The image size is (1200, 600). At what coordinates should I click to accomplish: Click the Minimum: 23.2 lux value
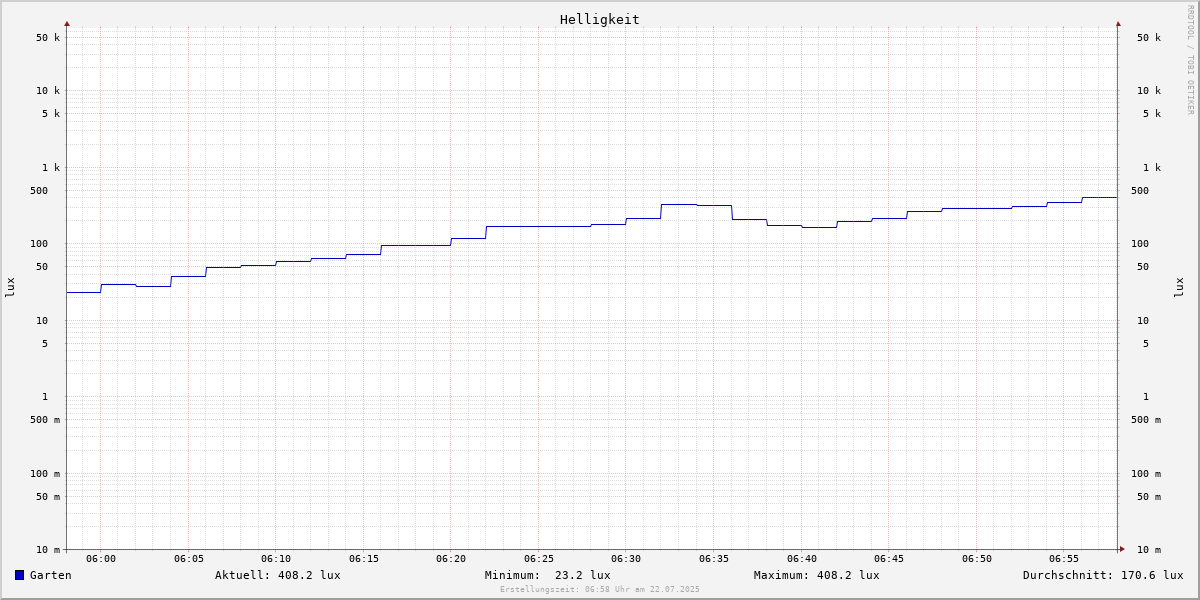pyautogui.click(x=548, y=575)
